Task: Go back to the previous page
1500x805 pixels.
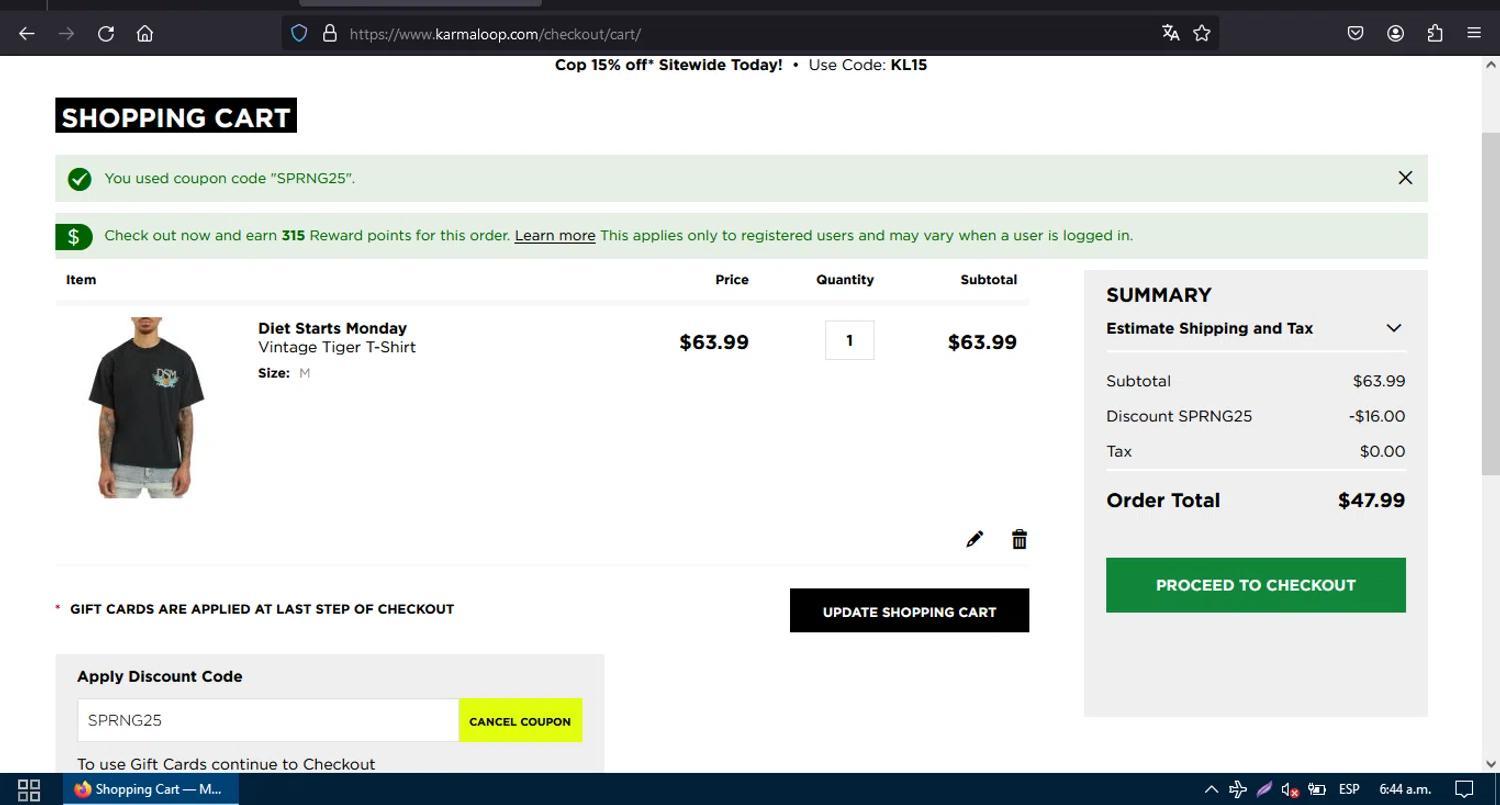Action: coord(27,33)
